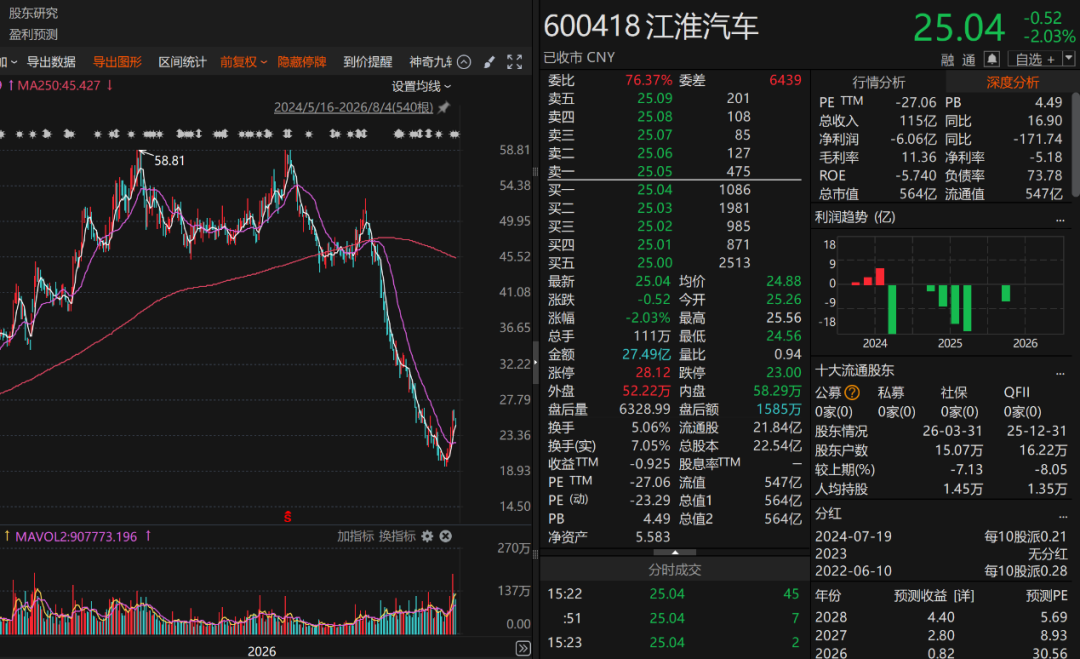Screen dimensions: 1080x659
Task: Click 加指标 add indicator link
Action: coord(355,536)
